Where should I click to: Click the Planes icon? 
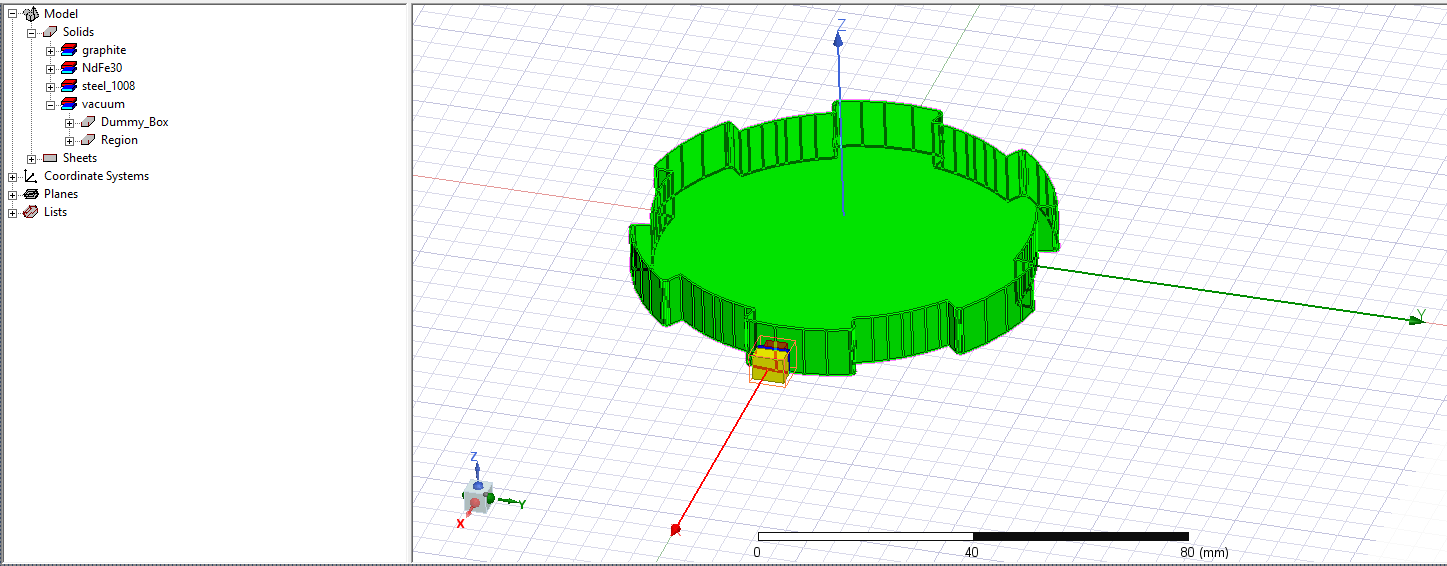[x=31, y=194]
